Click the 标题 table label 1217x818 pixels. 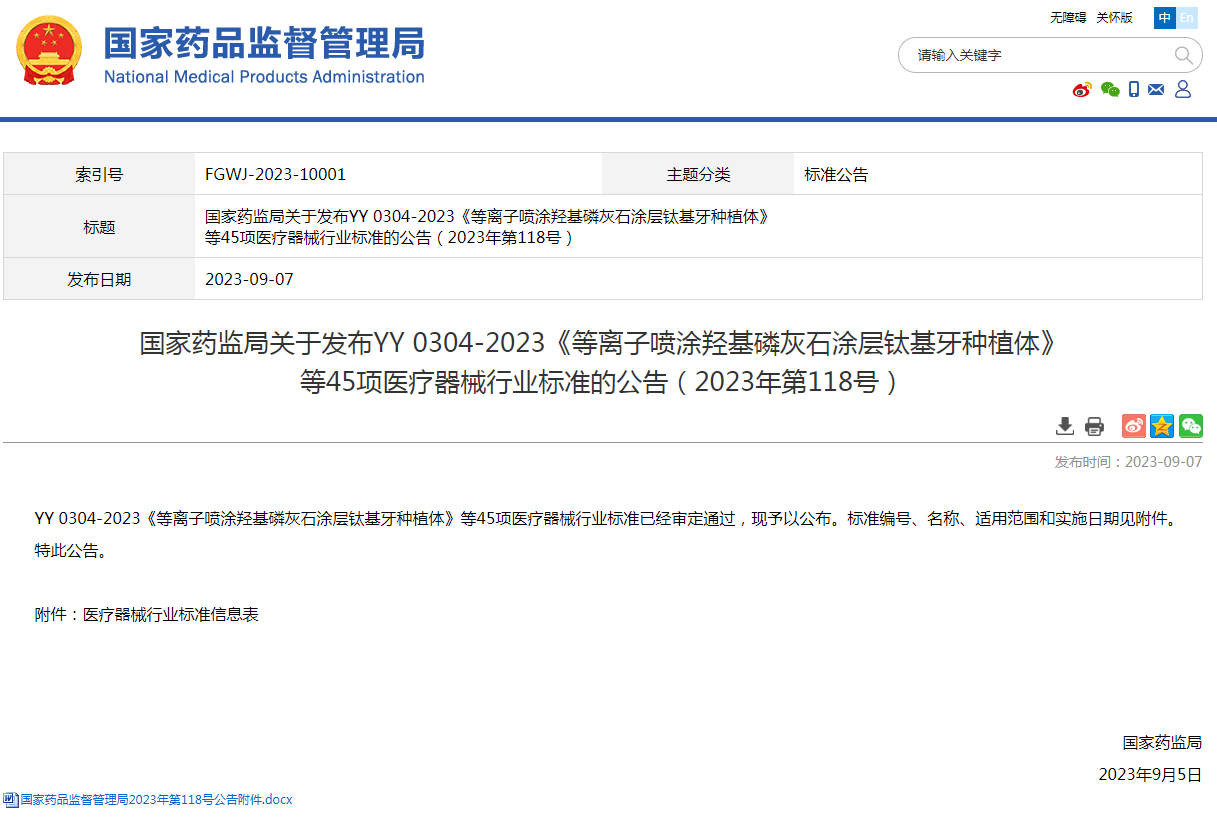[99, 227]
